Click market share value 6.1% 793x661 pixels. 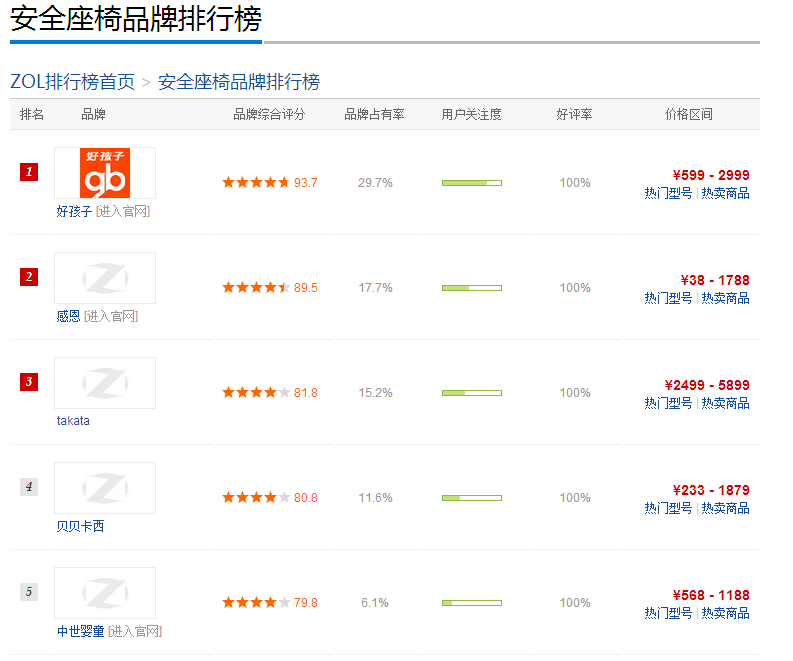pos(375,603)
